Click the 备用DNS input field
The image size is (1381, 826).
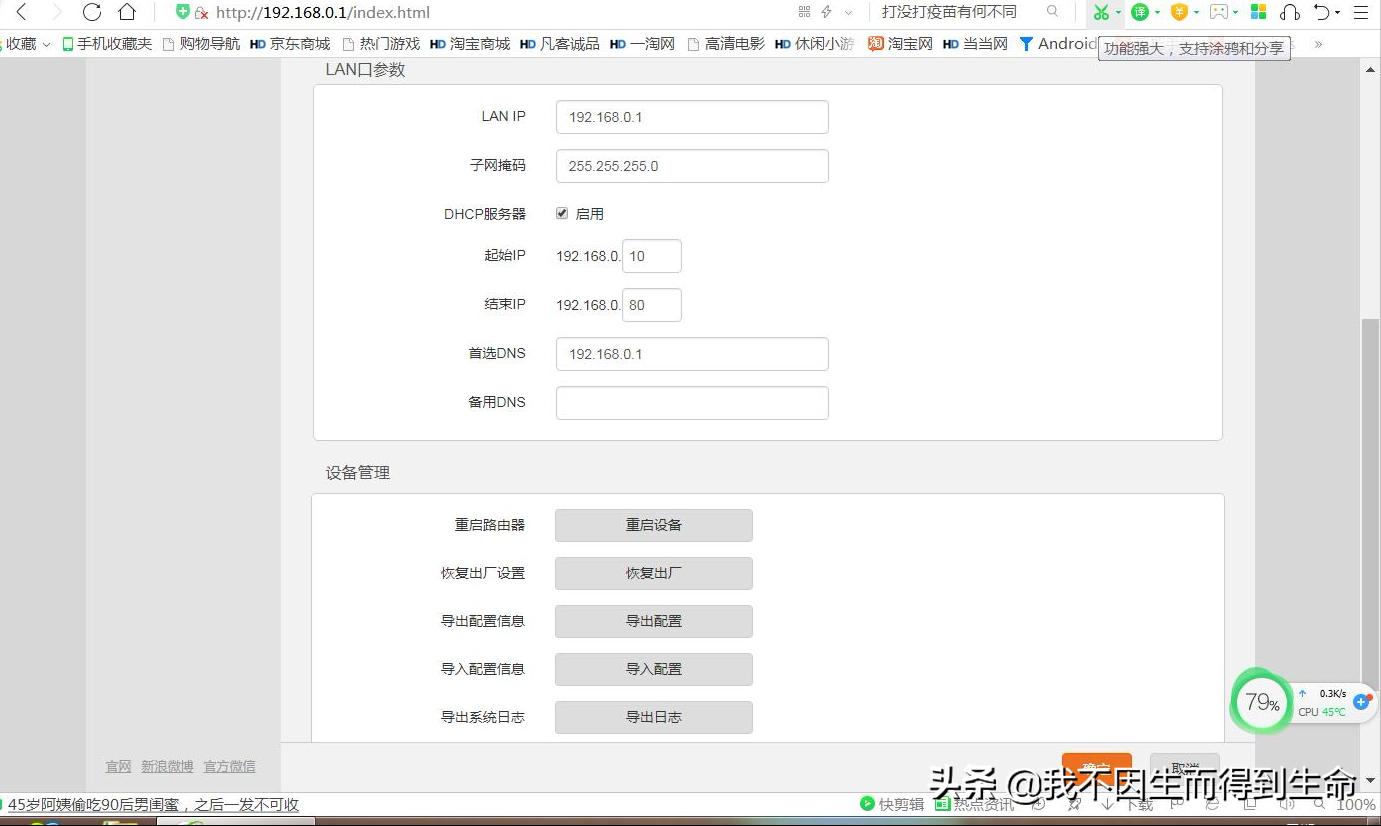click(x=692, y=402)
